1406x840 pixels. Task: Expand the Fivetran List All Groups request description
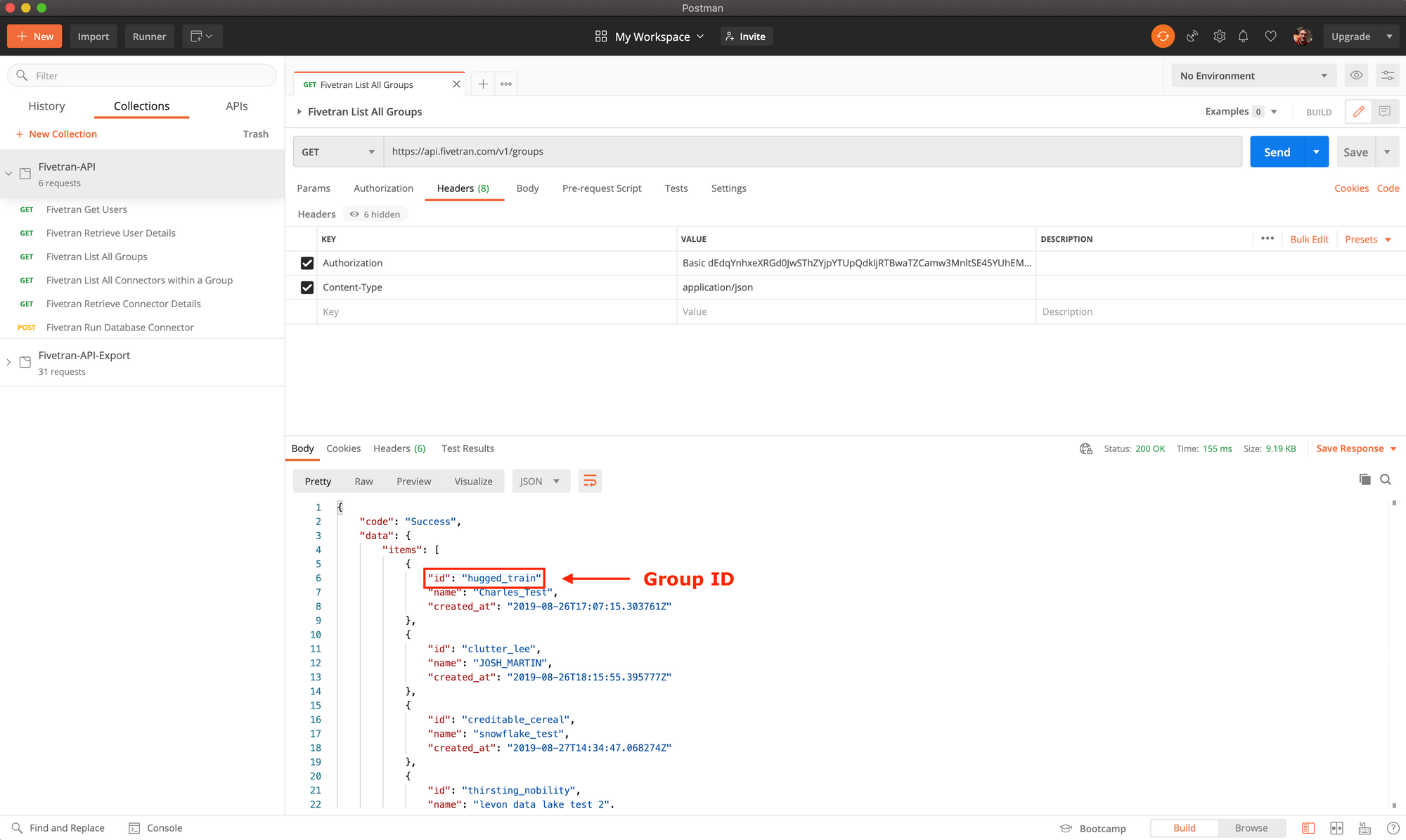(299, 112)
